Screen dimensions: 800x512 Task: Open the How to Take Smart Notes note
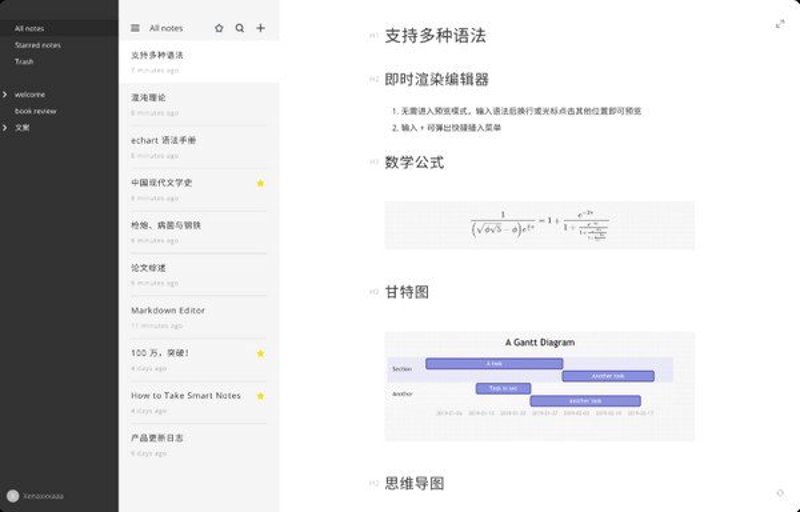[199, 402]
